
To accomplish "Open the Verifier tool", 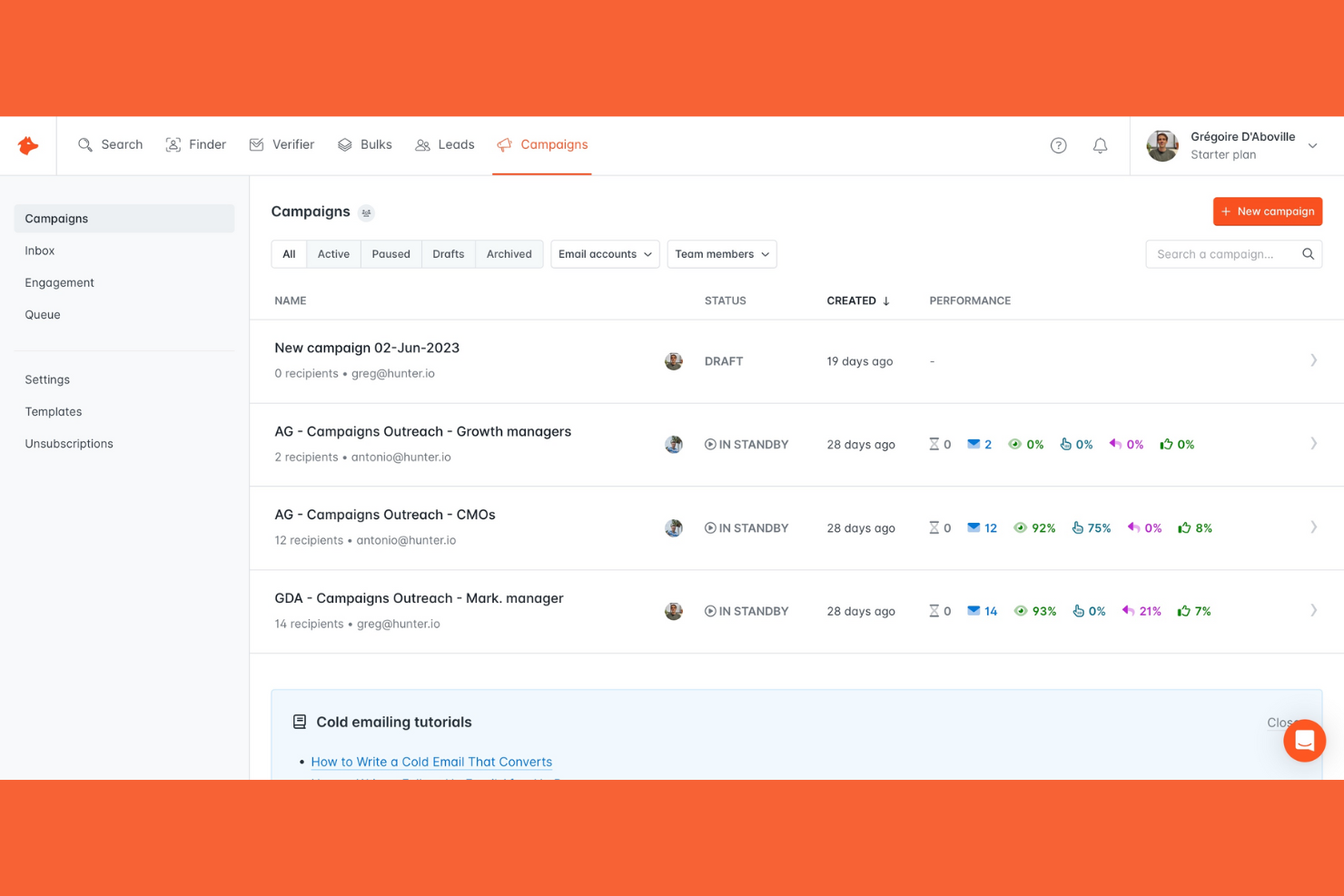I will (282, 144).
